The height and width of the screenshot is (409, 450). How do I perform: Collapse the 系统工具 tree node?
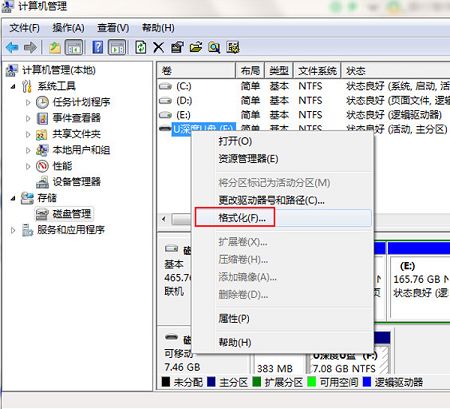click(x=13, y=87)
